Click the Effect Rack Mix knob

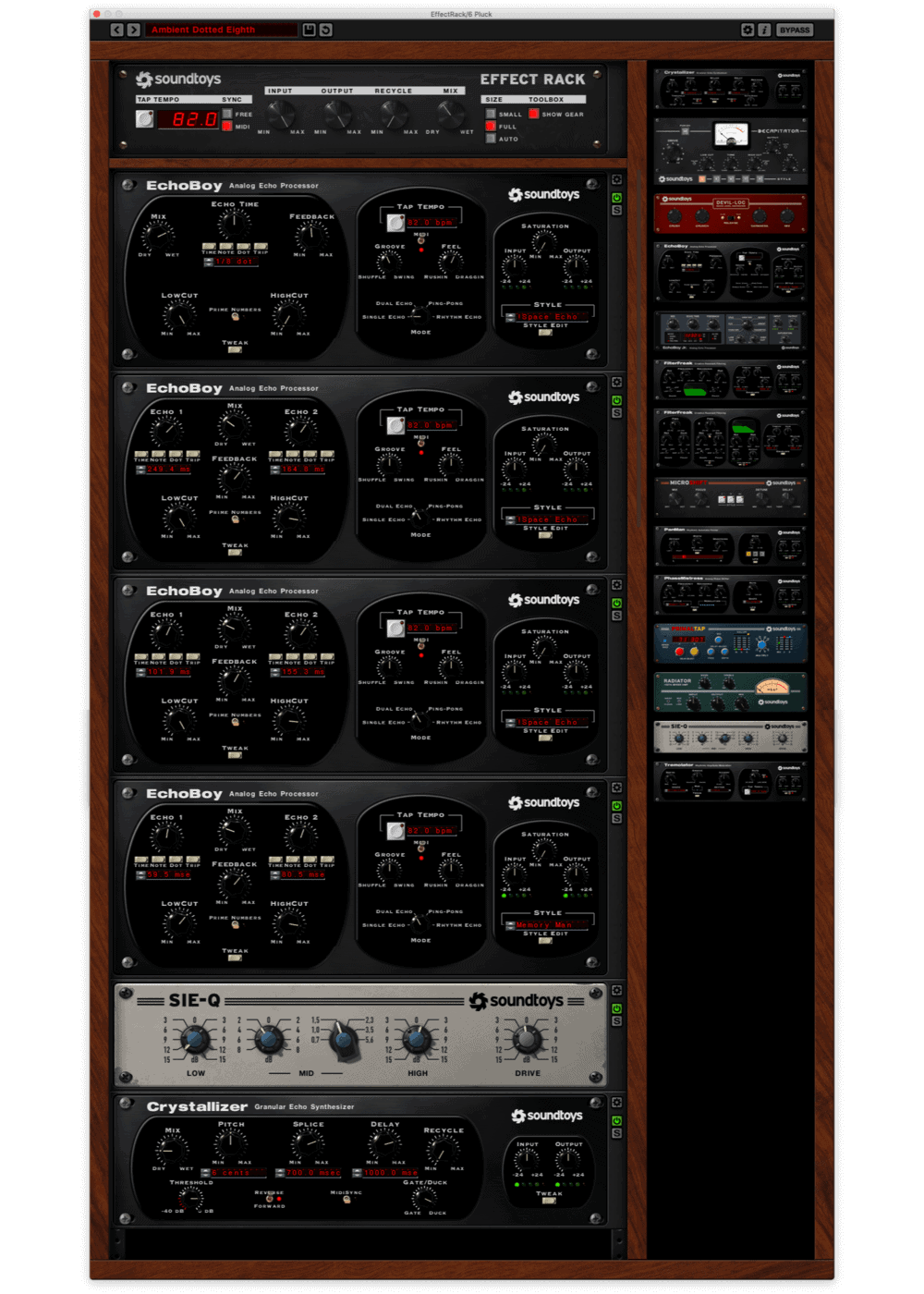tap(450, 114)
